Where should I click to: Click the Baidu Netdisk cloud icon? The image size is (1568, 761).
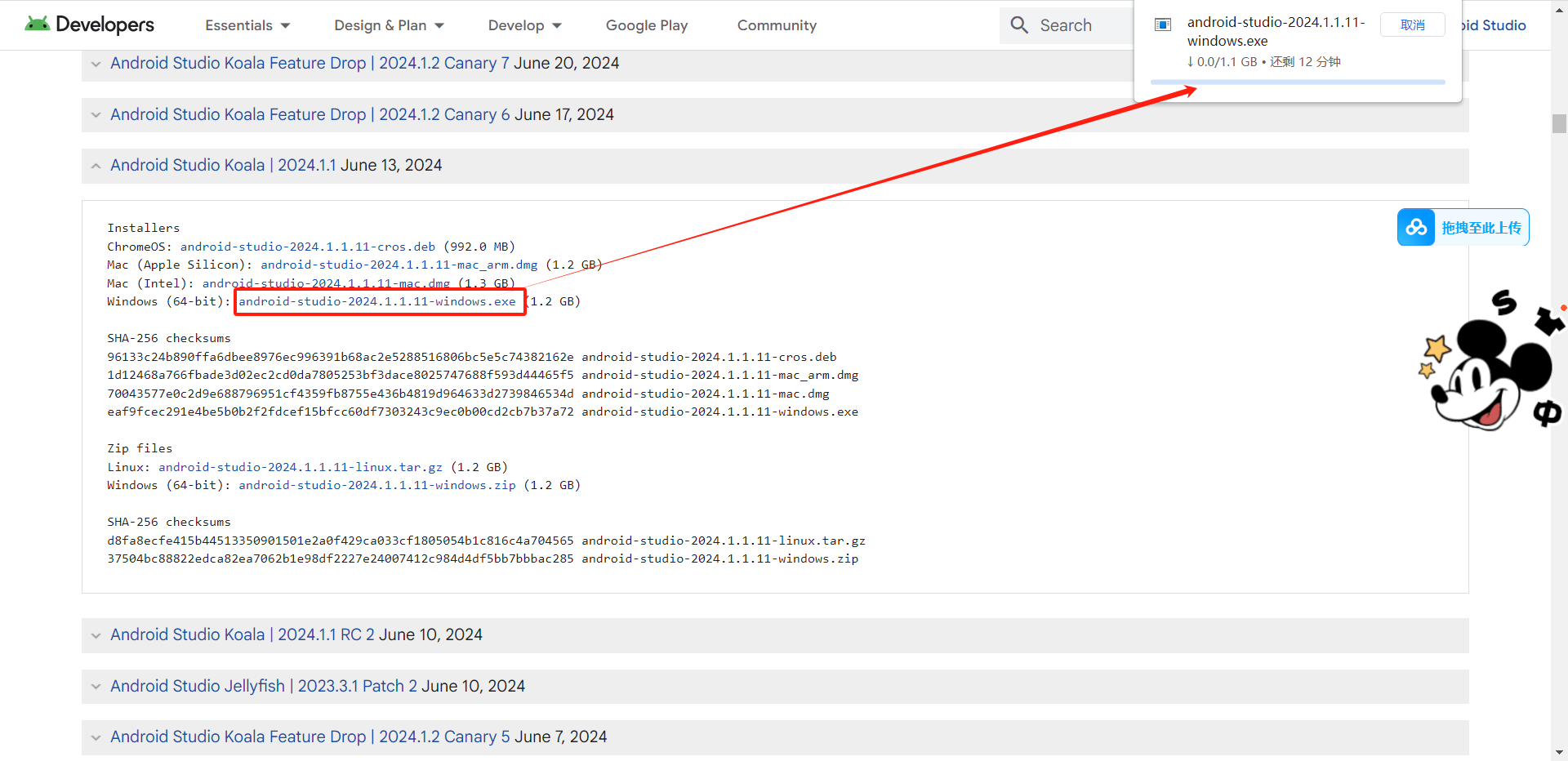coord(1416,227)
